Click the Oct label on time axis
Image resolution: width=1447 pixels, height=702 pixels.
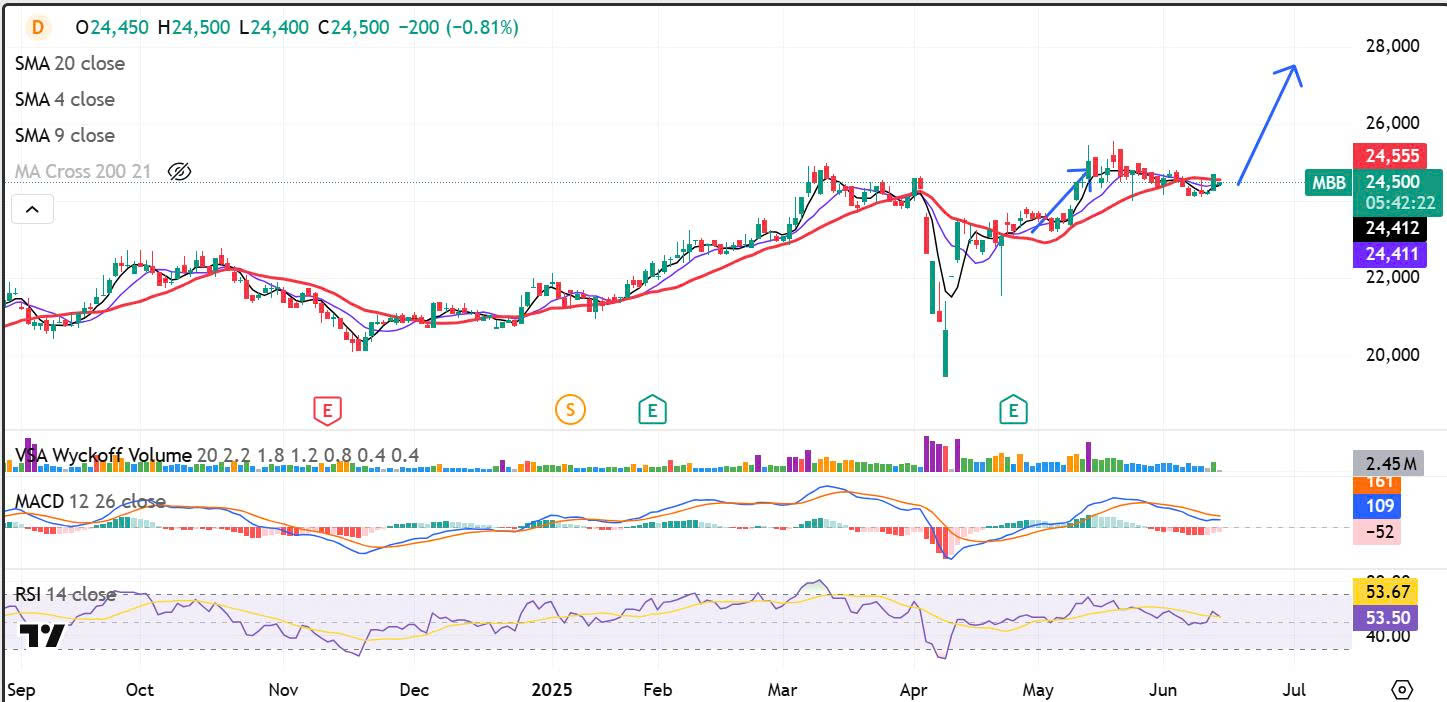pos(140,690)
